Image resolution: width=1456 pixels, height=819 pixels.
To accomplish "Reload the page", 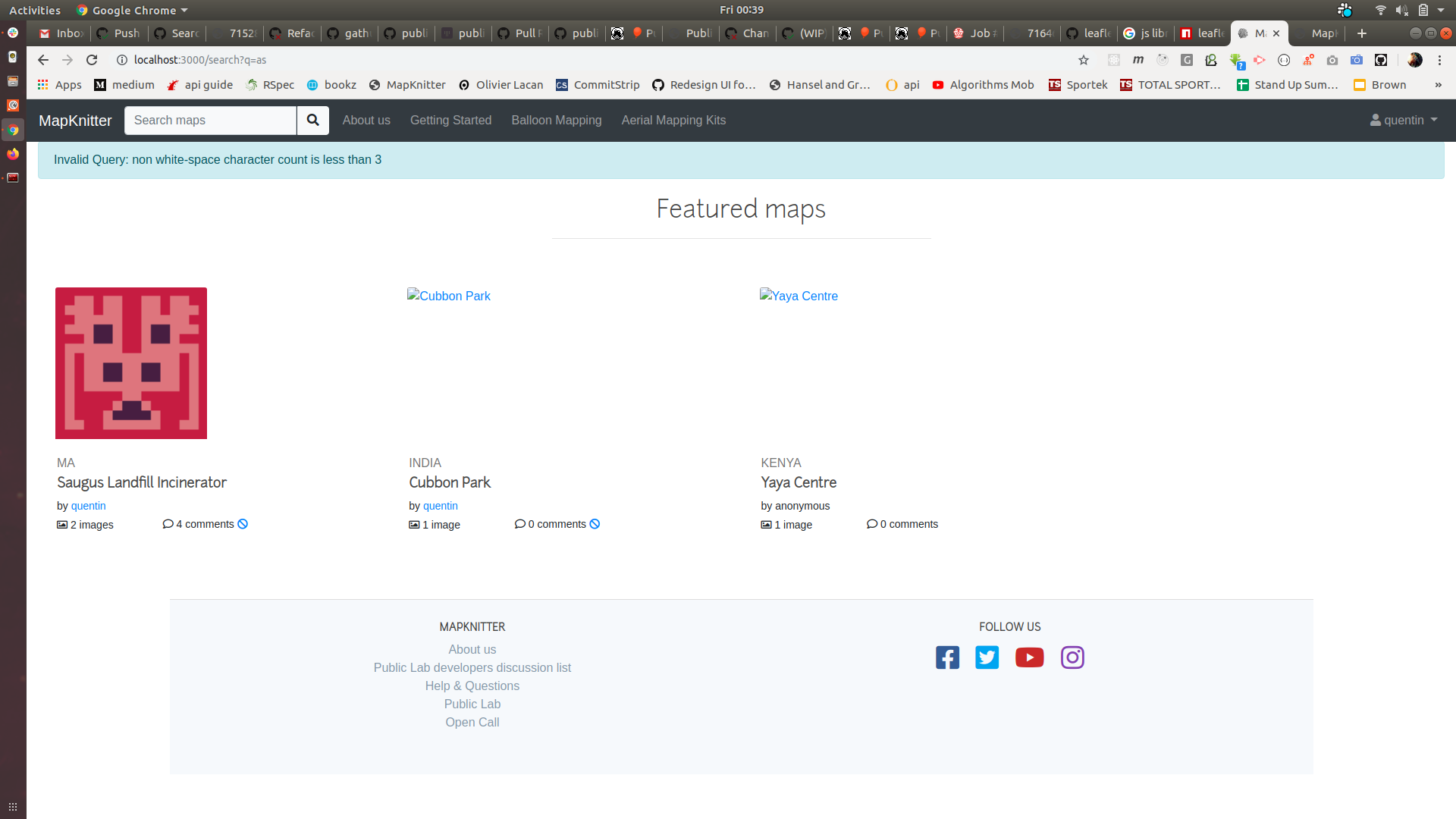I will 92,60.
